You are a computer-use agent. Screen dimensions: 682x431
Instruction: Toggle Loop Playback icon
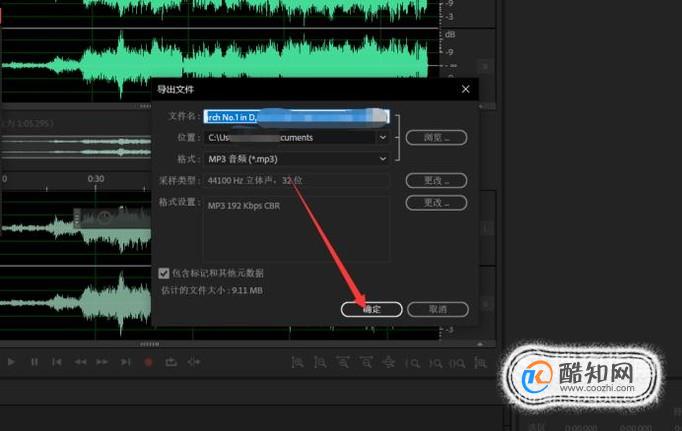pos(171,362)
